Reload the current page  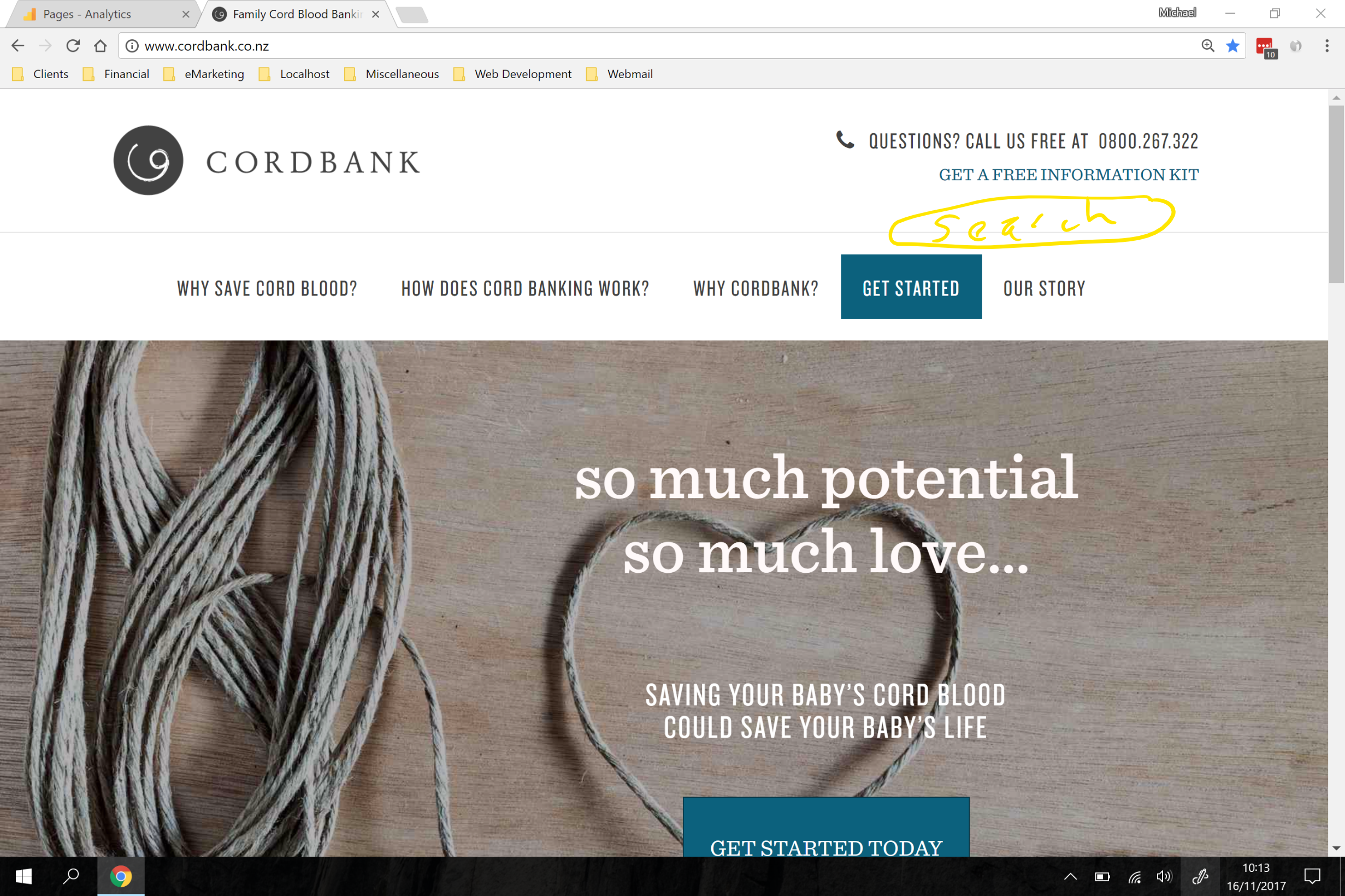(x=73, y=46)
